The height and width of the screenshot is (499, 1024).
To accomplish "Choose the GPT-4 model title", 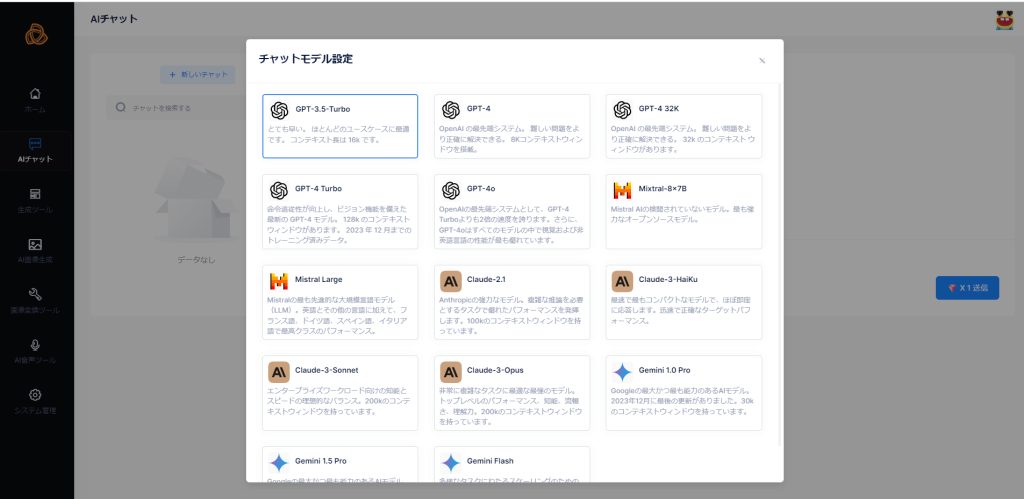I will point(478,108).
